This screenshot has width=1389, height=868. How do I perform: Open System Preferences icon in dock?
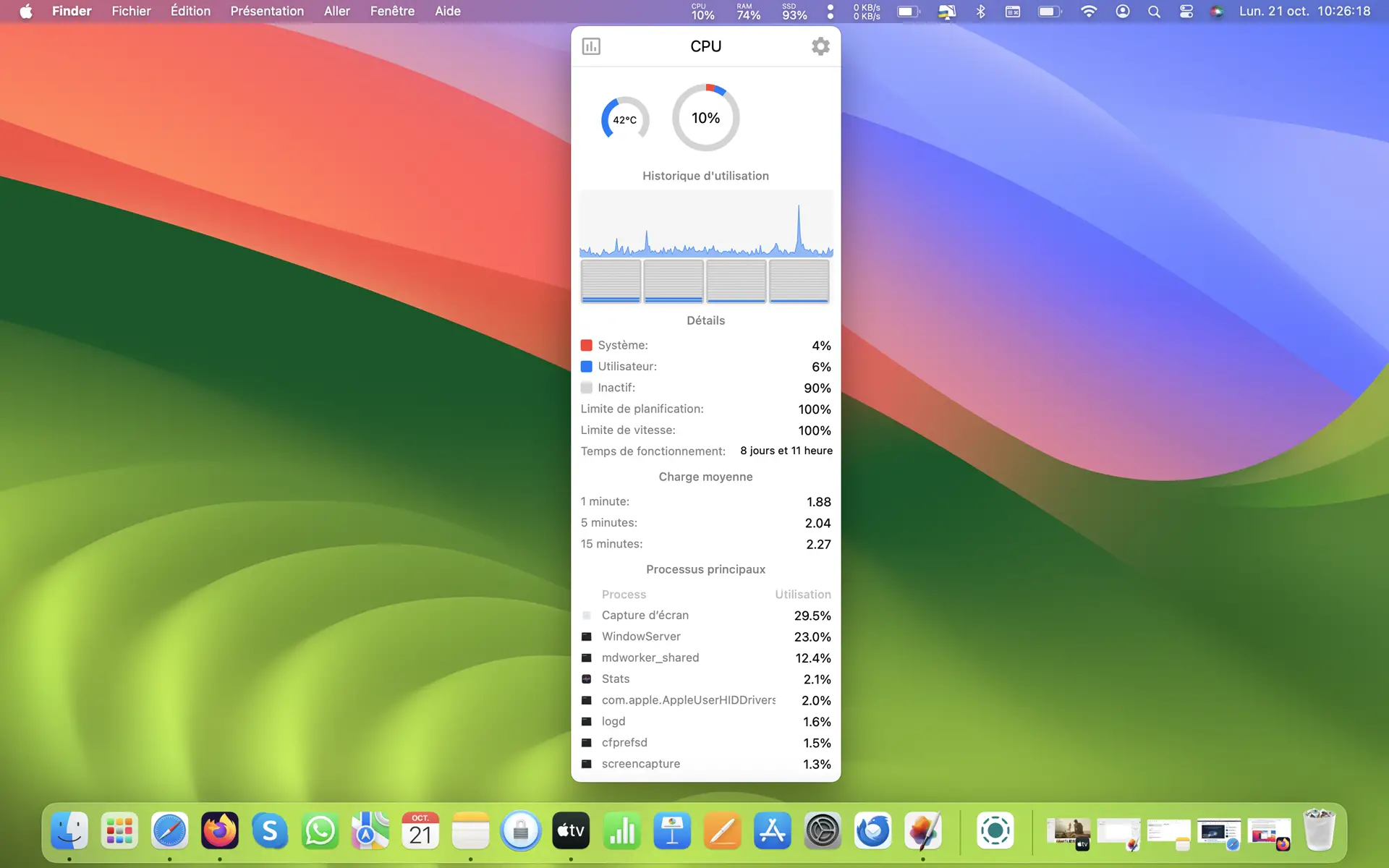(x=821, y=831)
